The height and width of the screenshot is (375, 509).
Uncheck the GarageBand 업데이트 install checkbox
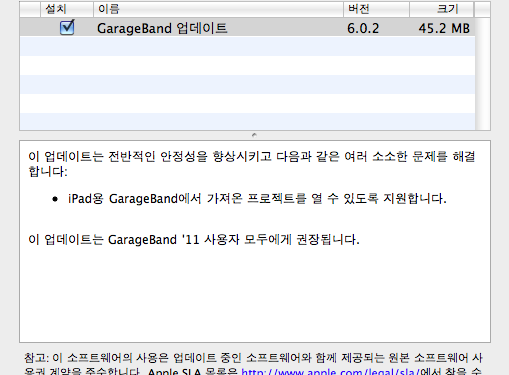67,27
